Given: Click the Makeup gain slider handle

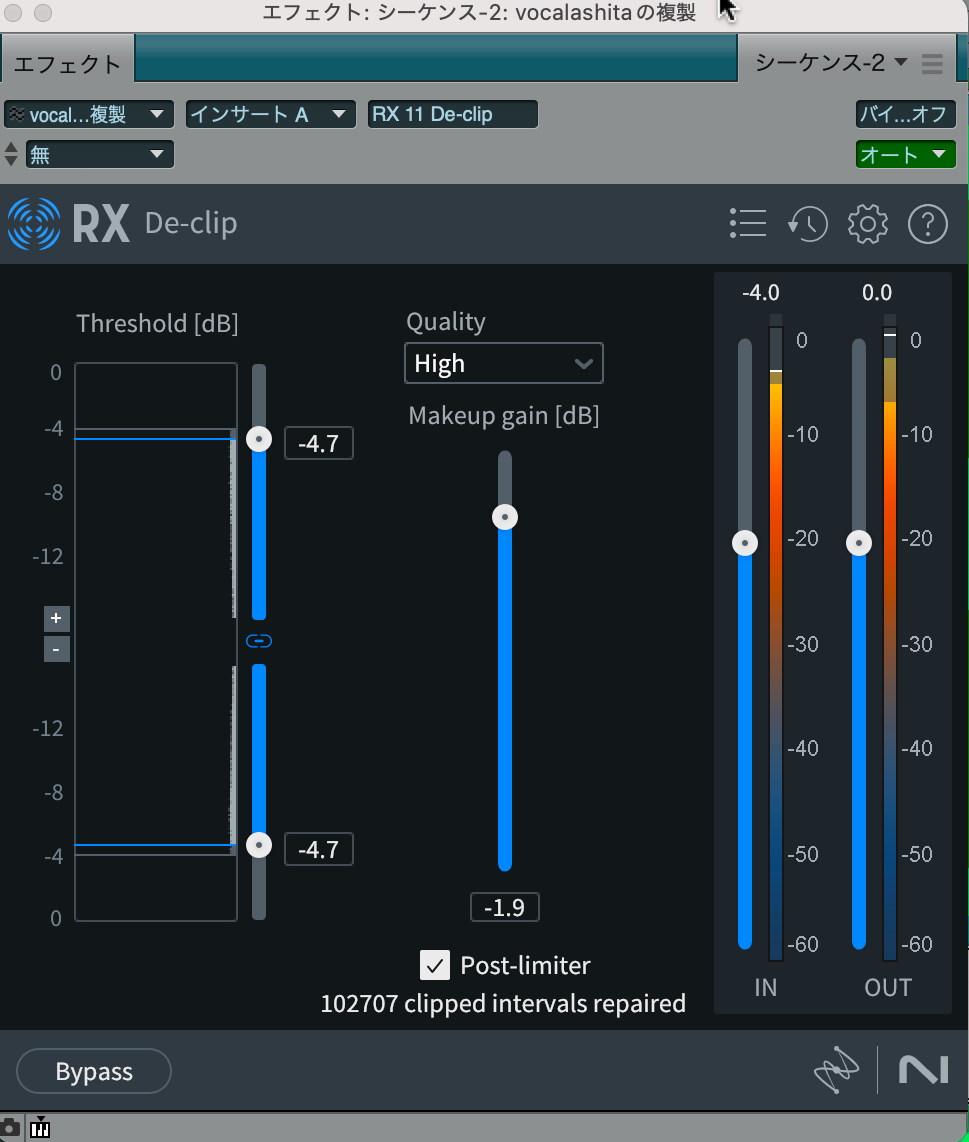Looking at the screenshot, I should coord(505,517).
